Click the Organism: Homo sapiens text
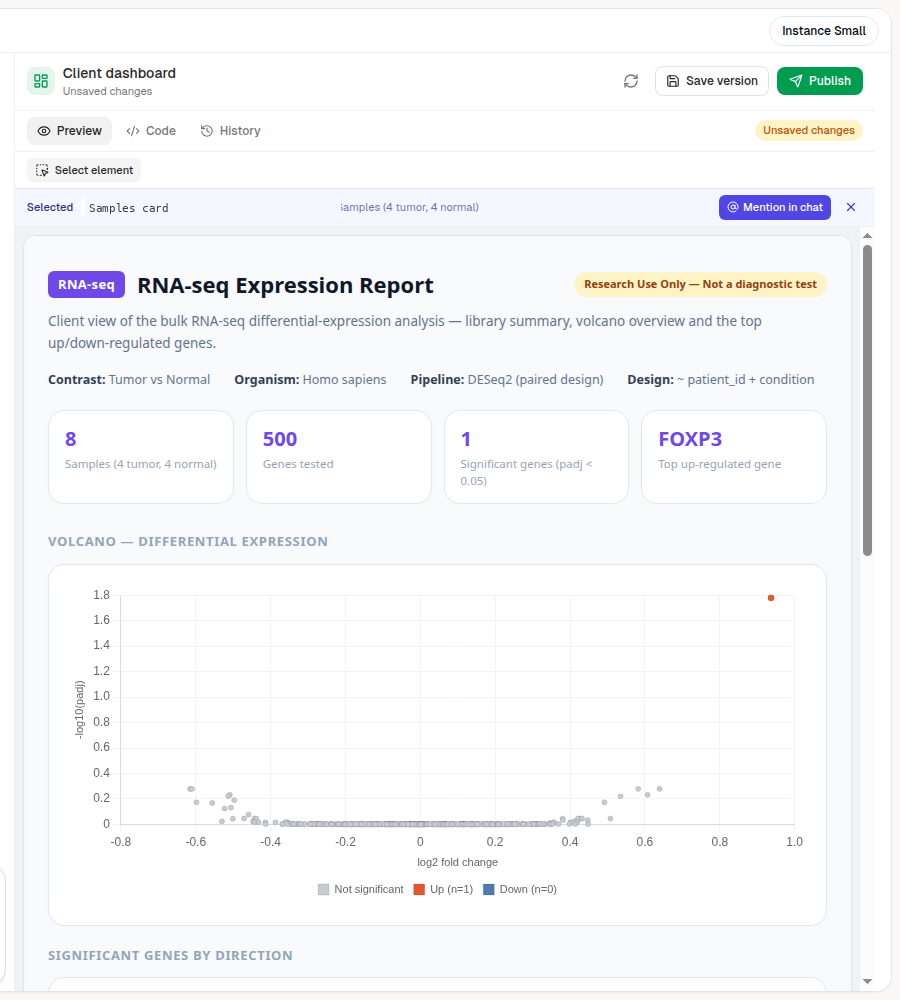 pos(310,380)
